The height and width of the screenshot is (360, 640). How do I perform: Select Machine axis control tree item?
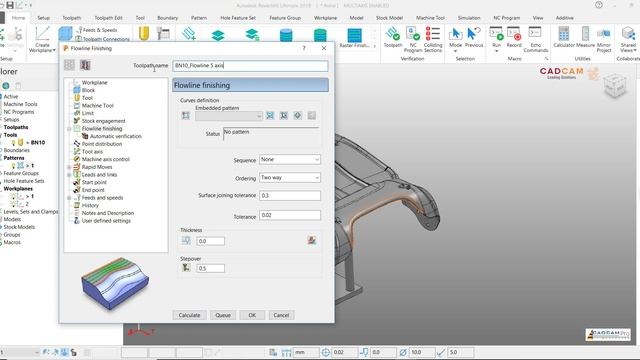coord(106,159)
